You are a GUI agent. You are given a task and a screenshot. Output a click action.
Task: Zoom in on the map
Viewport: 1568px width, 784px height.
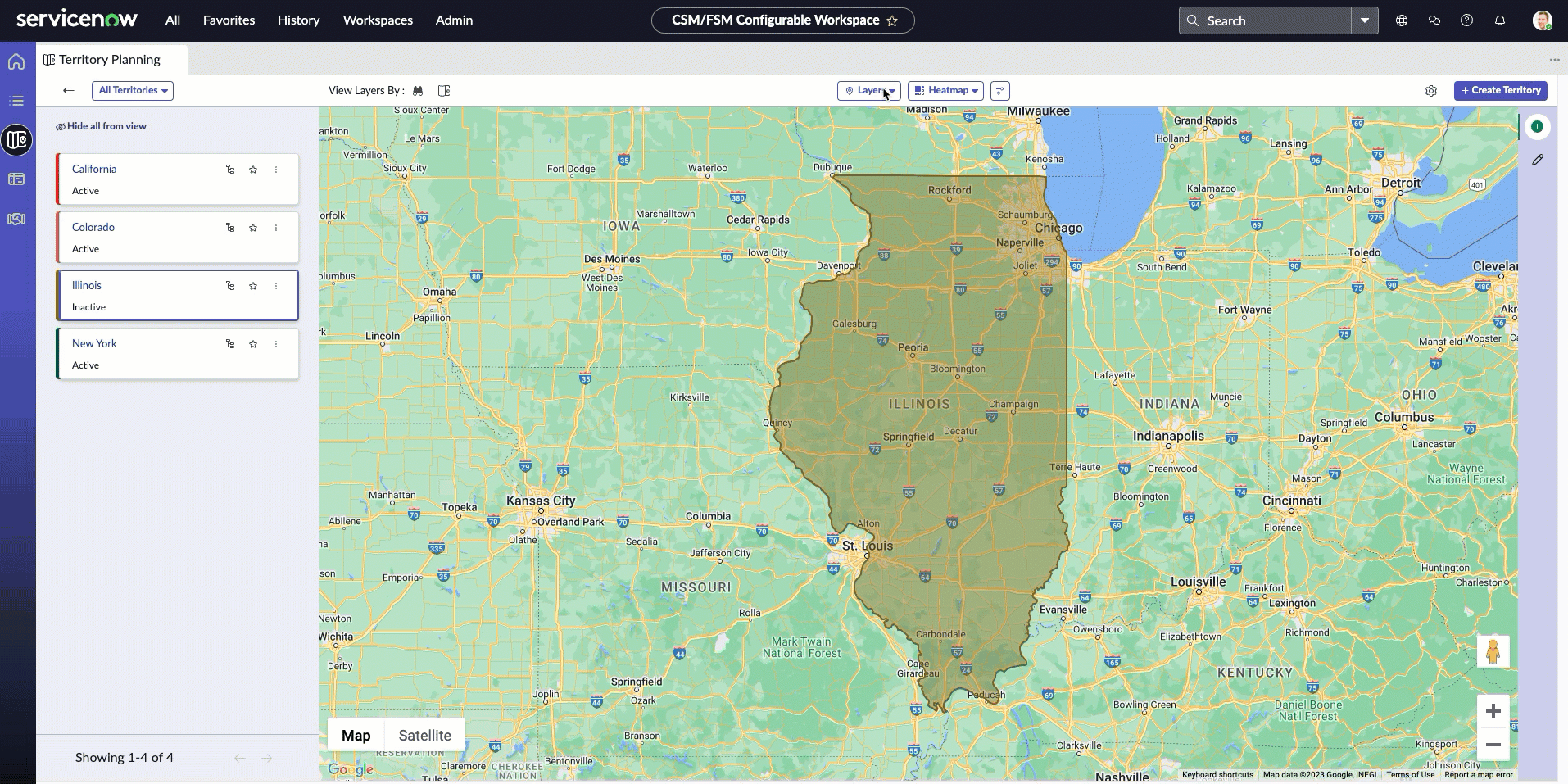[1493, 711]
